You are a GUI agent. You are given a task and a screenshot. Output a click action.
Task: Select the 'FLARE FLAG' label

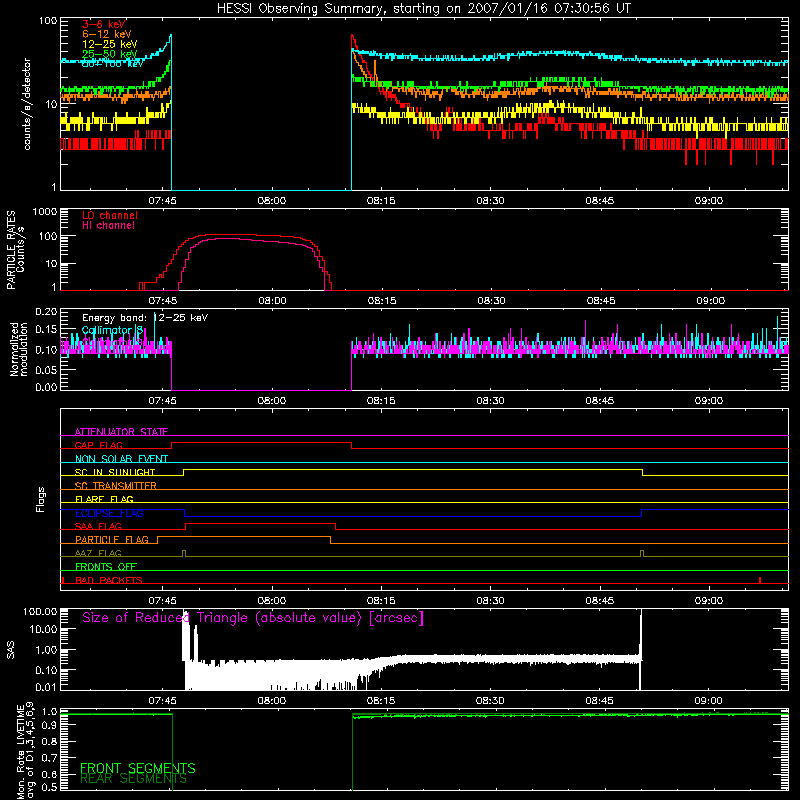tap(104, 499)
